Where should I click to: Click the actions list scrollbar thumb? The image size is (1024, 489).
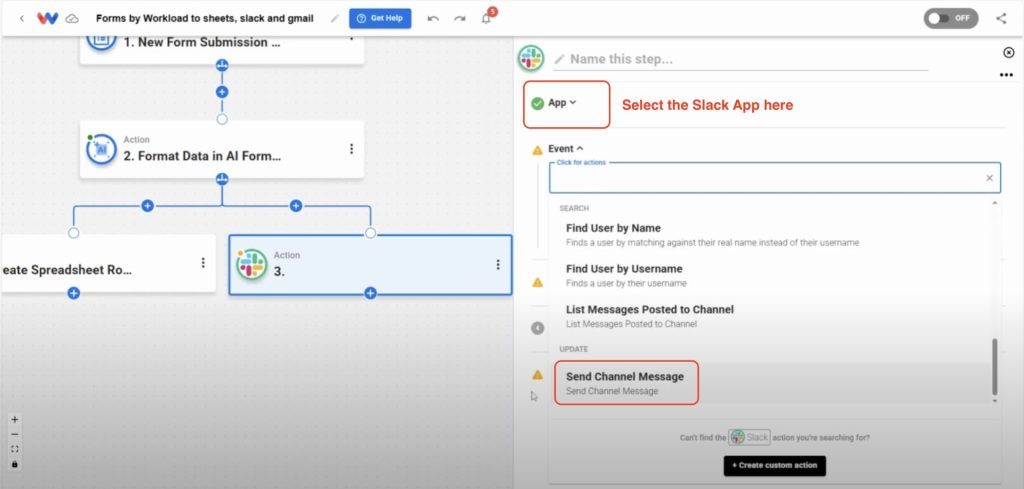[995, 366]
